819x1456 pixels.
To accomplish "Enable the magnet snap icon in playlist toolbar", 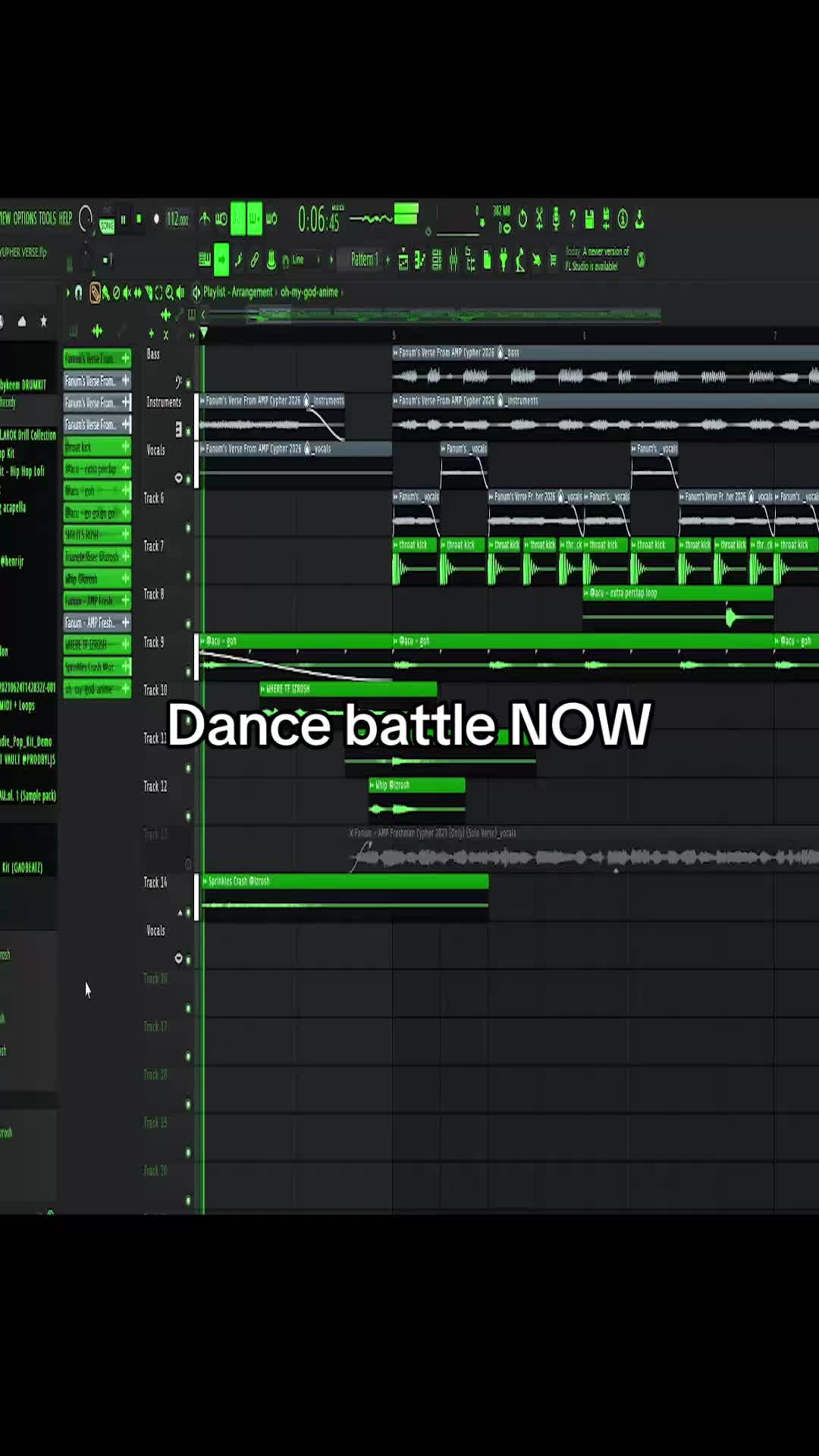I will [x=78, y=292].
